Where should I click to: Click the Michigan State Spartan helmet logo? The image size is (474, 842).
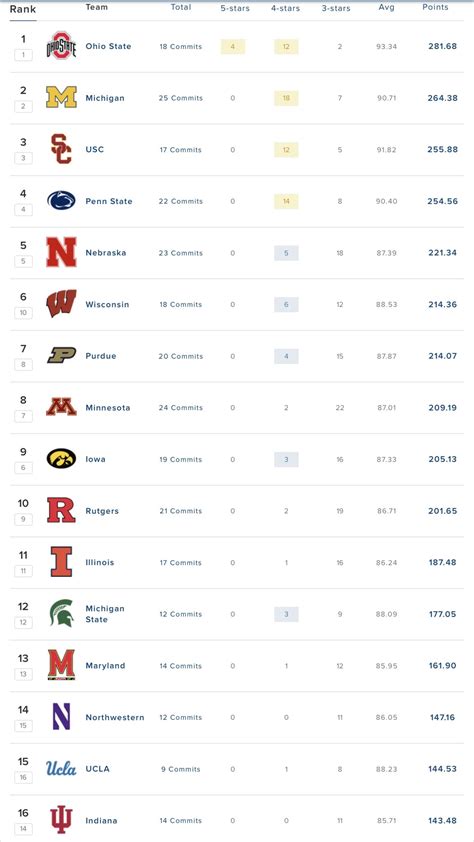61,613
